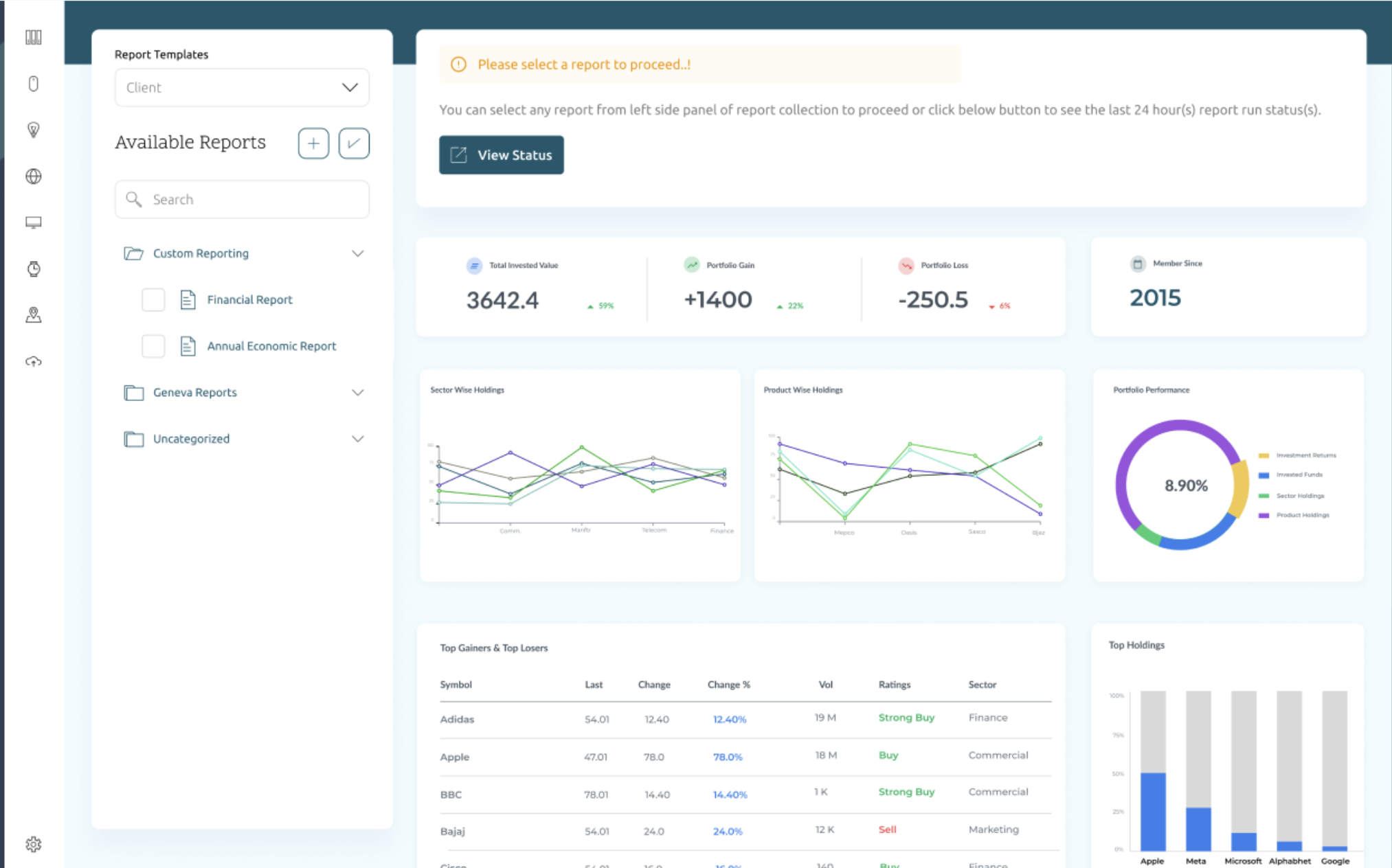Click the reports Search field
Screen dimensions: 1392x868
pyautogui.click(x=242, y=200)
